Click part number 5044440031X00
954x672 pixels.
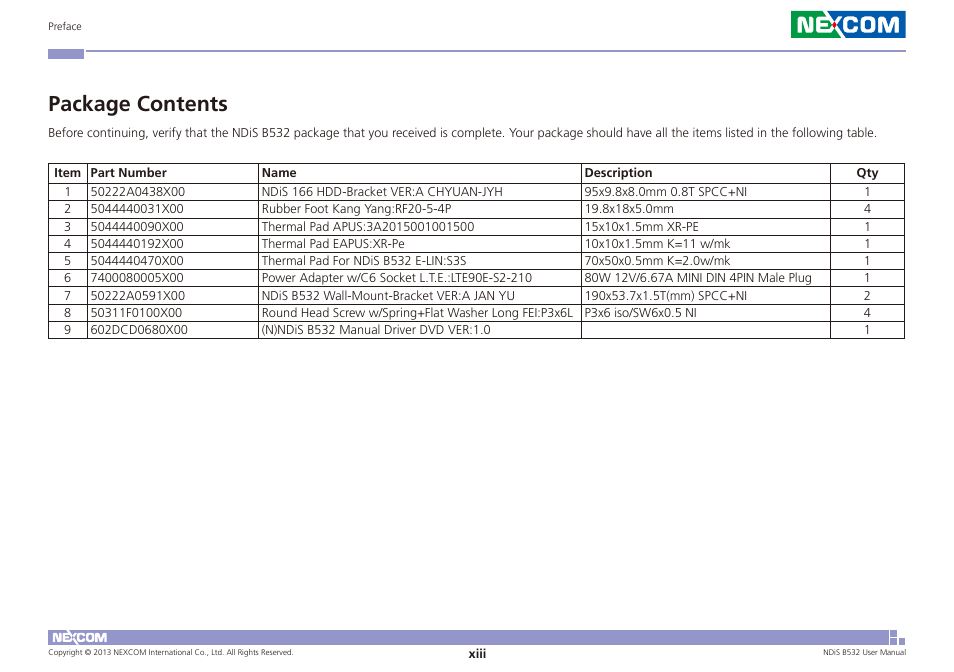coord(137,209)
